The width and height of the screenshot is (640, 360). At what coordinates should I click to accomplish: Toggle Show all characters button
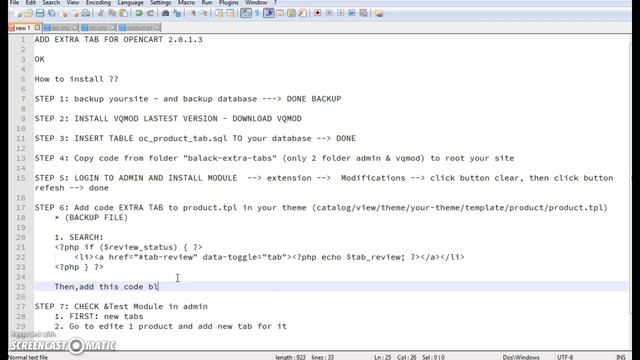point(257,13)
